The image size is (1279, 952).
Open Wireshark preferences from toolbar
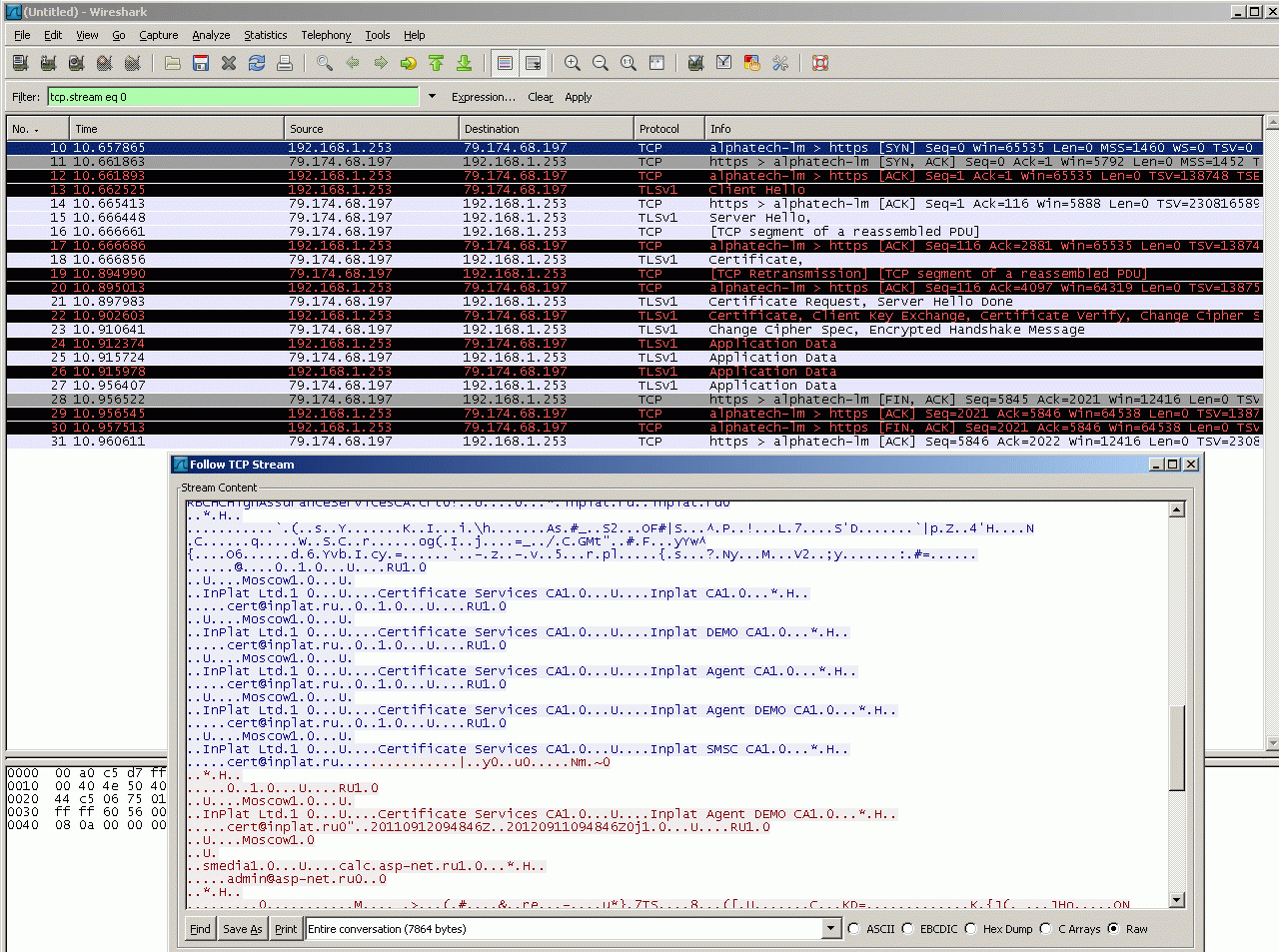point(780,63)
